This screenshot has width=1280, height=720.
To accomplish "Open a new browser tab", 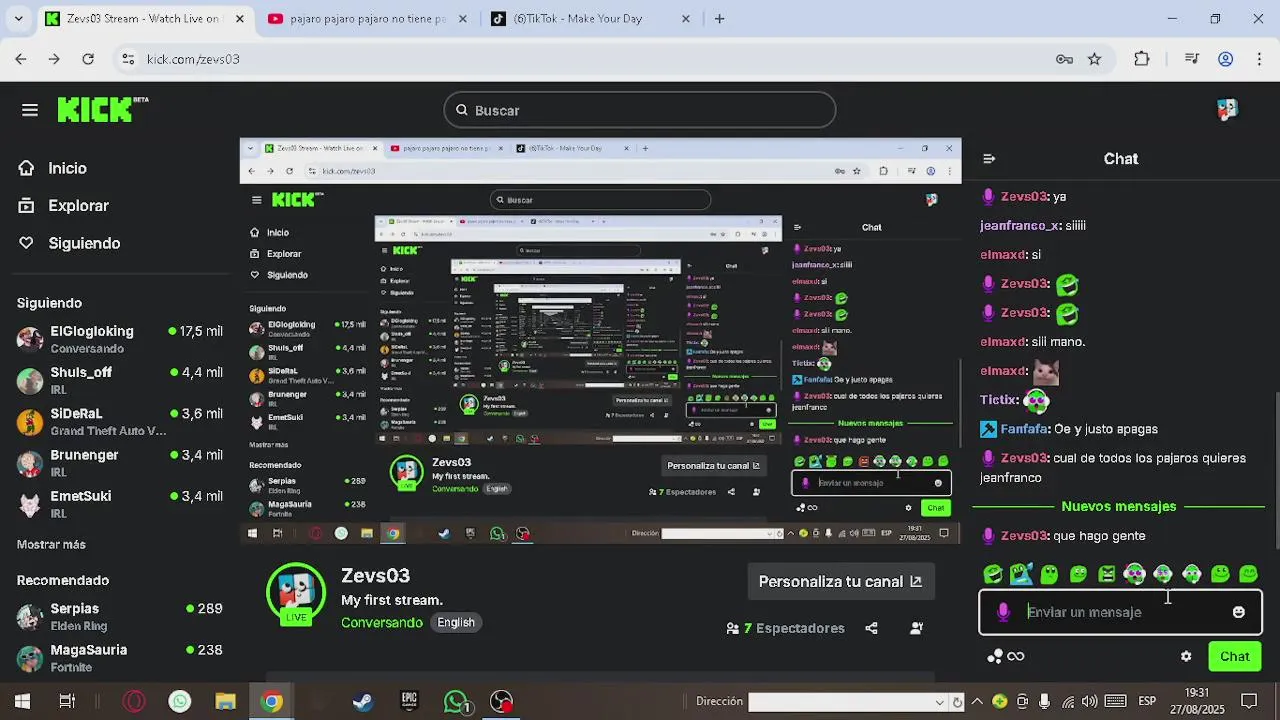I will pos(719,19).
